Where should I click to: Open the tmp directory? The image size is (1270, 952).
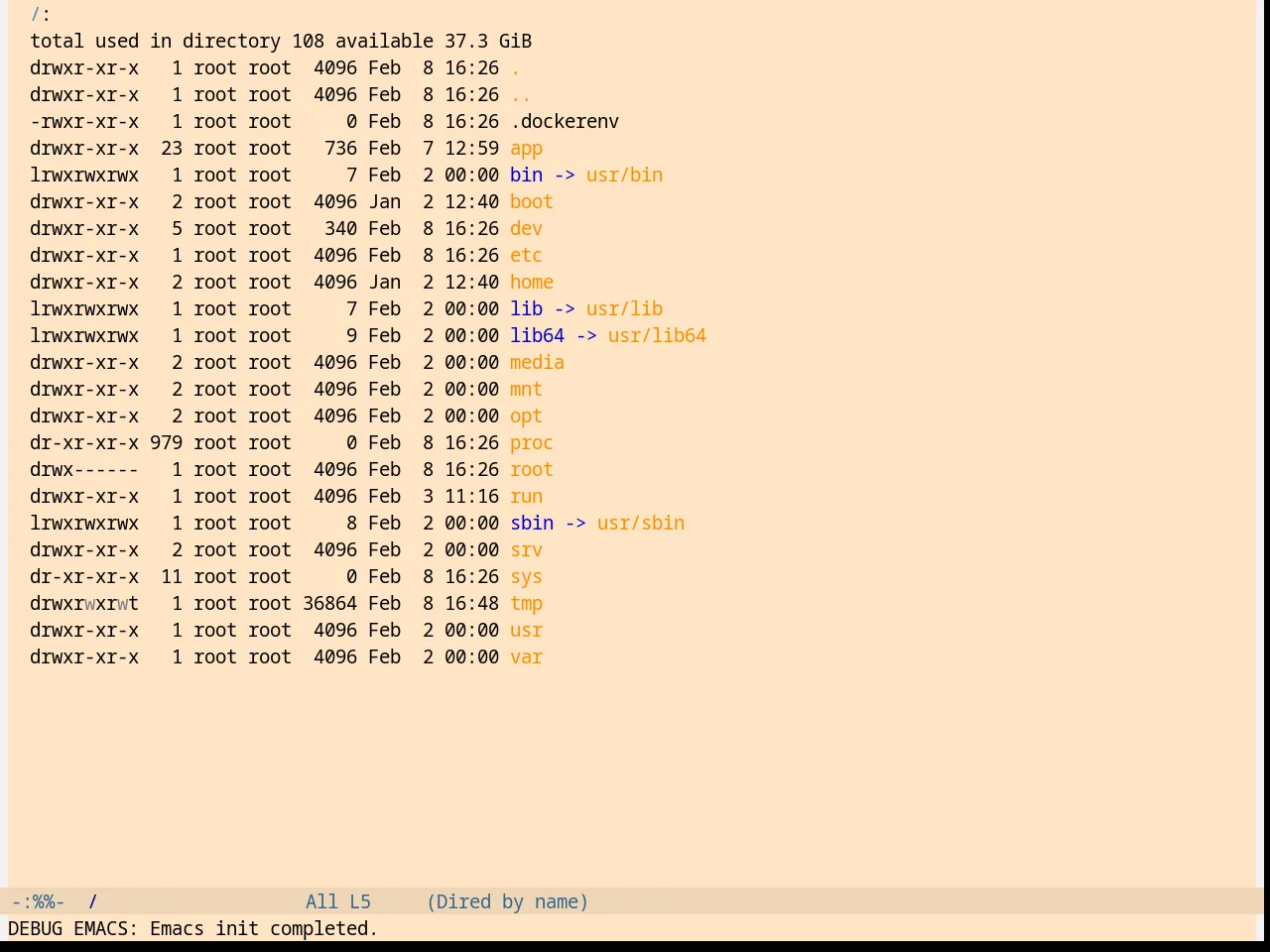(526, 604)
